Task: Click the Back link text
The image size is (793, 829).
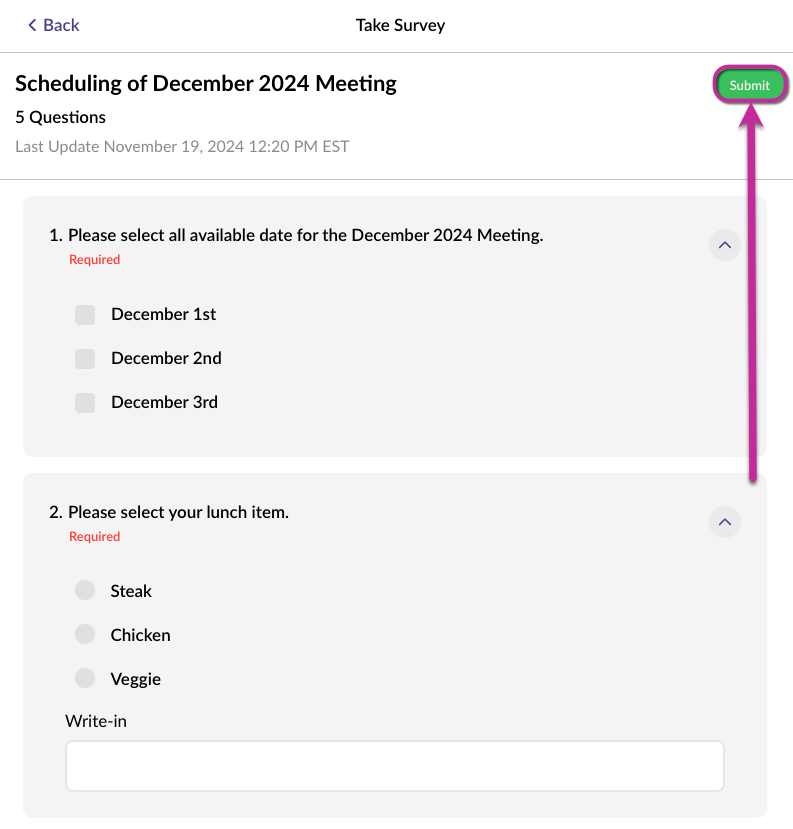Action: click(x=61, y=25)
